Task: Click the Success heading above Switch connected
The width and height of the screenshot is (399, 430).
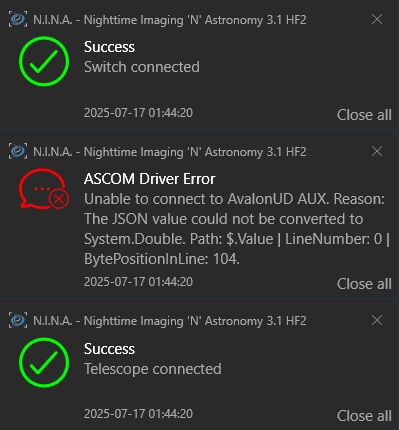Action: (x=109, y=47)
